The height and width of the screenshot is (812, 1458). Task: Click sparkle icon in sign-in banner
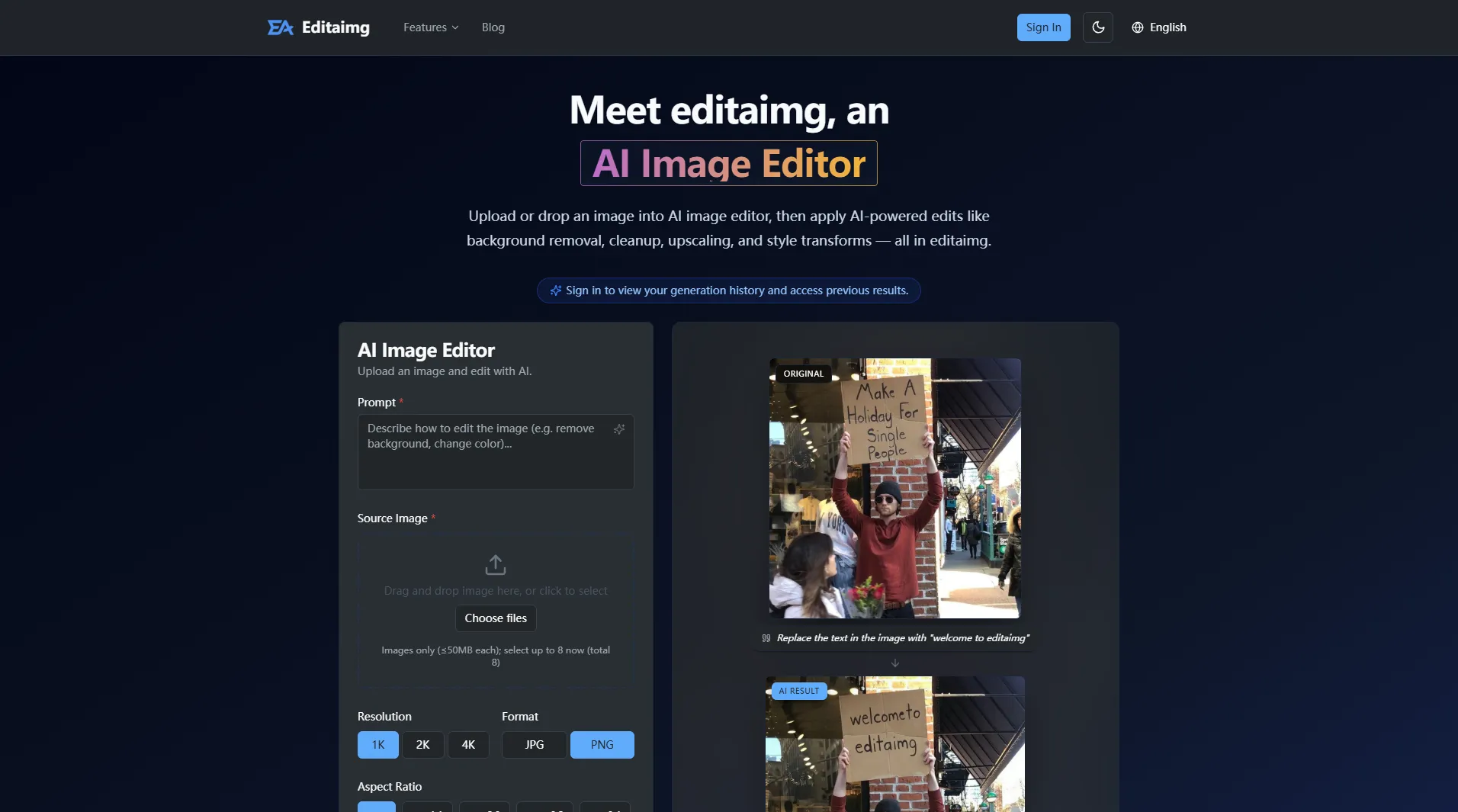556,290
